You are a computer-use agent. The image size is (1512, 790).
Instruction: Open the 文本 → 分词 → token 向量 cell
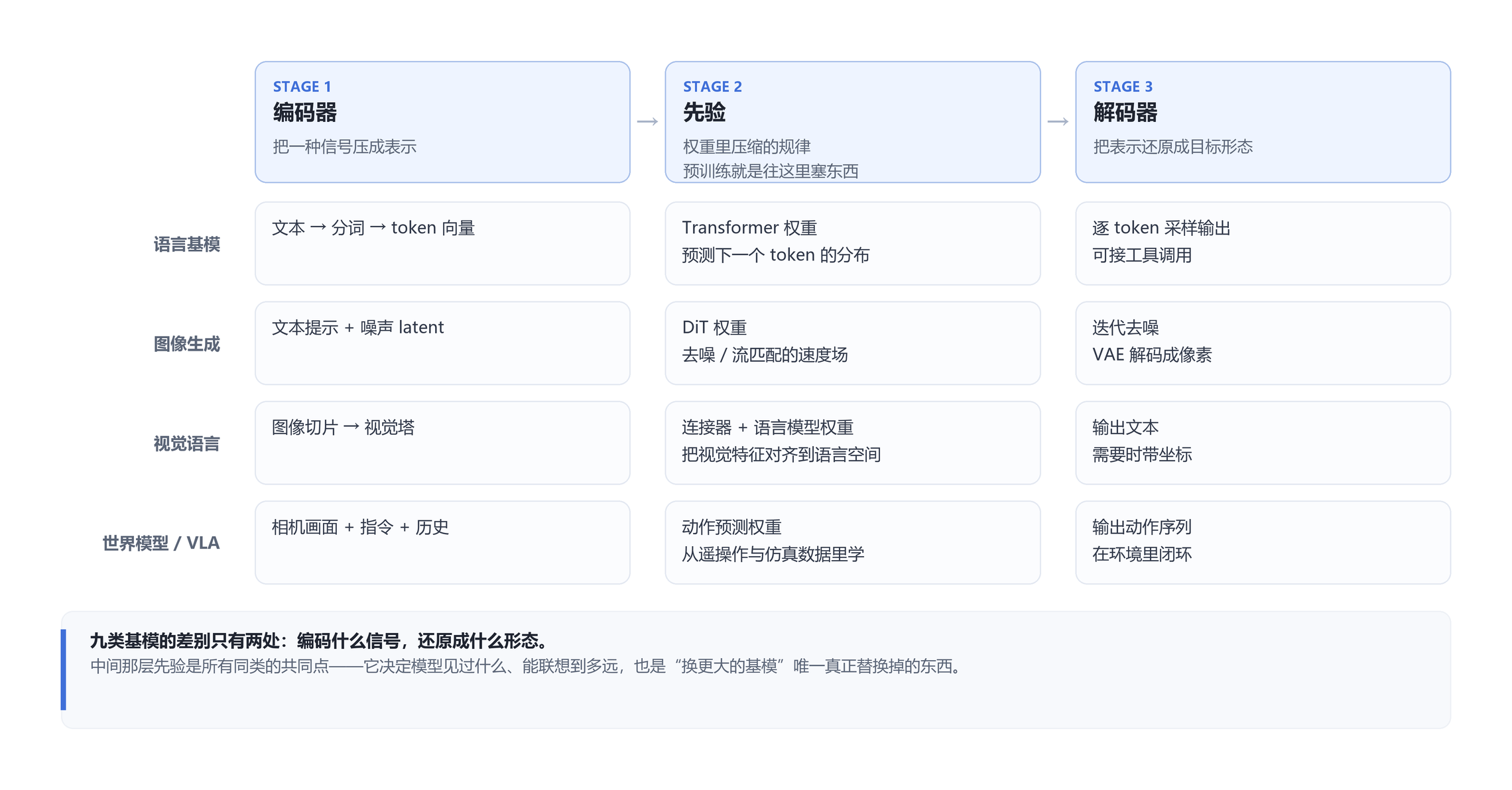pyautogui.click(x=442, y=243)
